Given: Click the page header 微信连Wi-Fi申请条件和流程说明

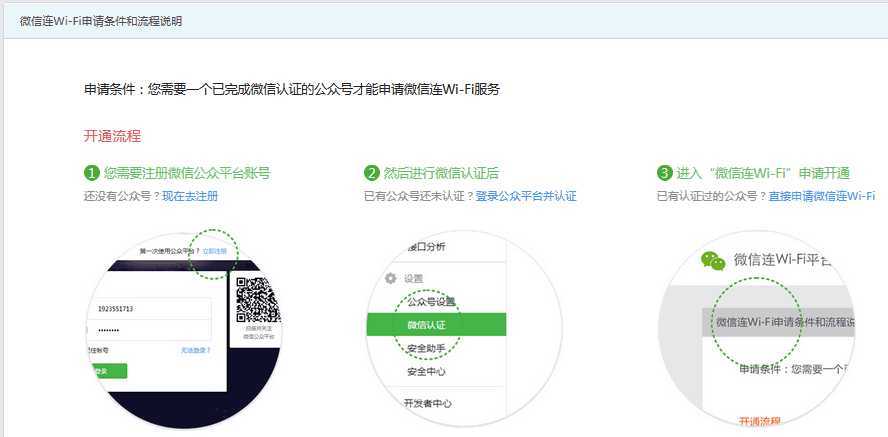Looking at the screenshot, I should [101, 22].
